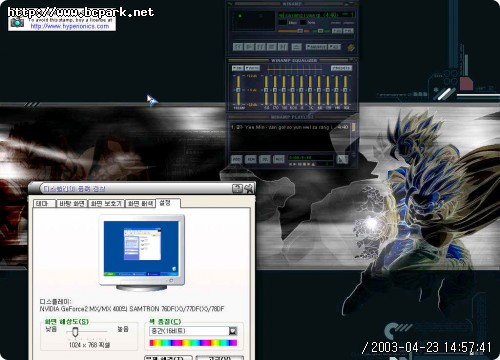Image resolution: width=500 pixels, height=360 pixels.
Task: Click the leftmost 60 Hz equalizer band slider
Action: click(x=266, y=90)
